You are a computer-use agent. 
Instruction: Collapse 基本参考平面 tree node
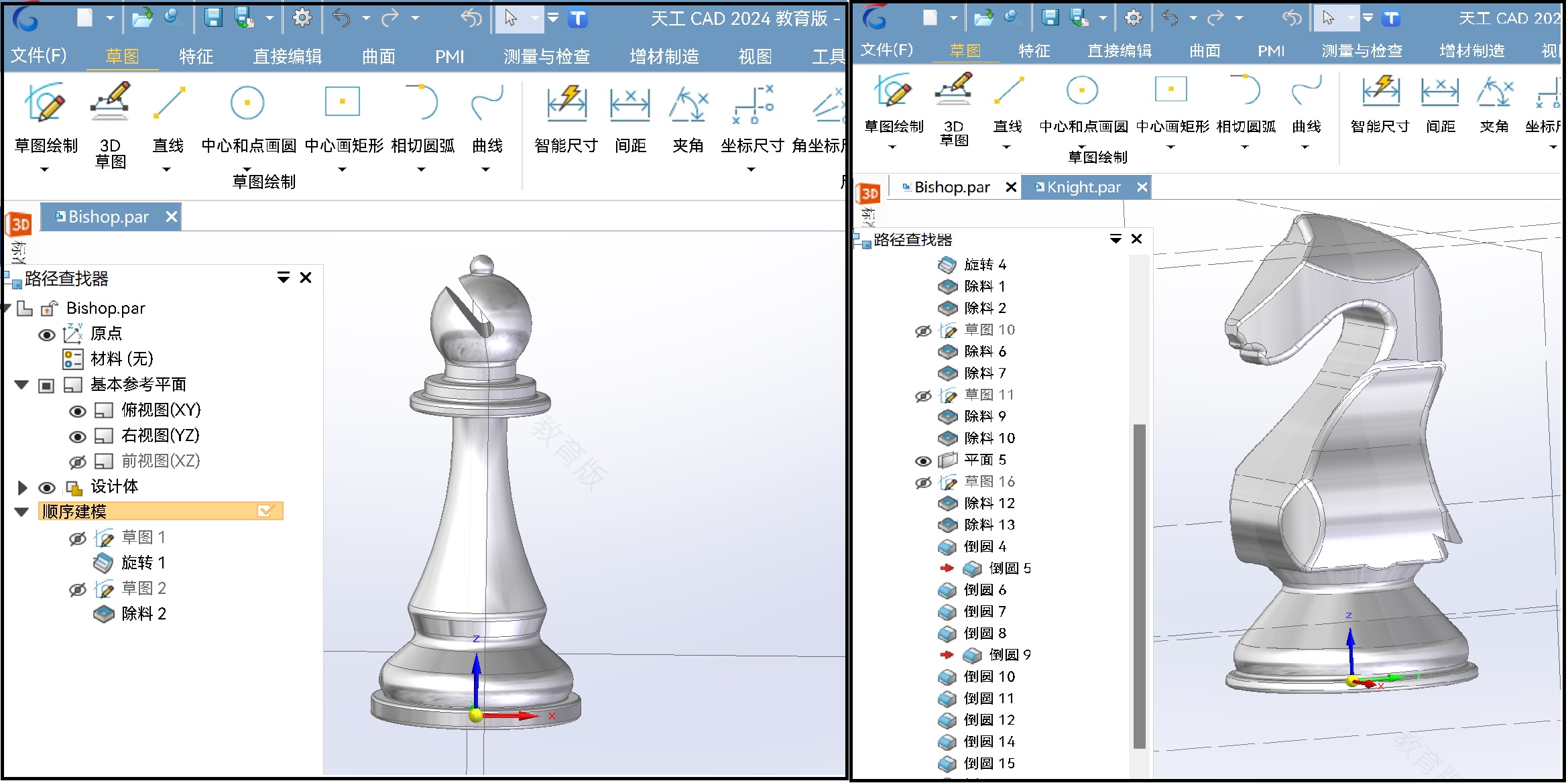(21, 385)
